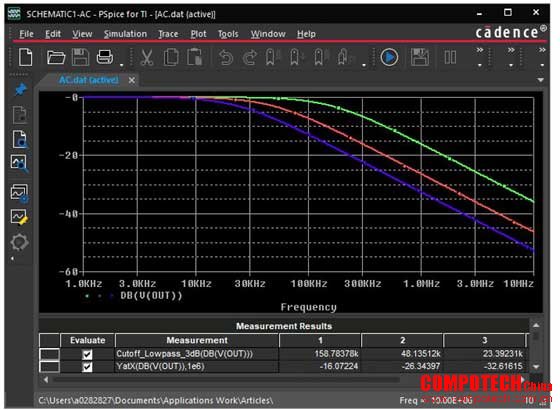Screen dimensions: 560x410
Task: Click the Cut scissors icon
Action: coord(146,58)
